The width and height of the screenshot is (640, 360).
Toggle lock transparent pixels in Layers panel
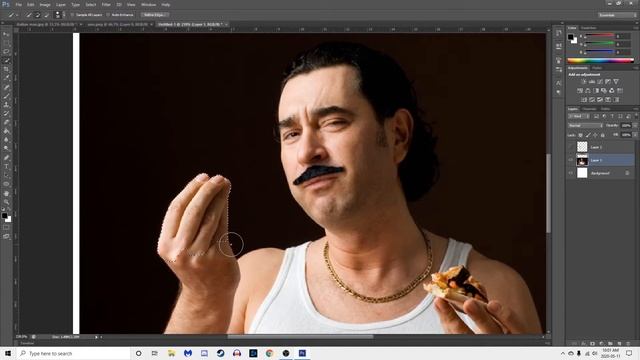580,135
